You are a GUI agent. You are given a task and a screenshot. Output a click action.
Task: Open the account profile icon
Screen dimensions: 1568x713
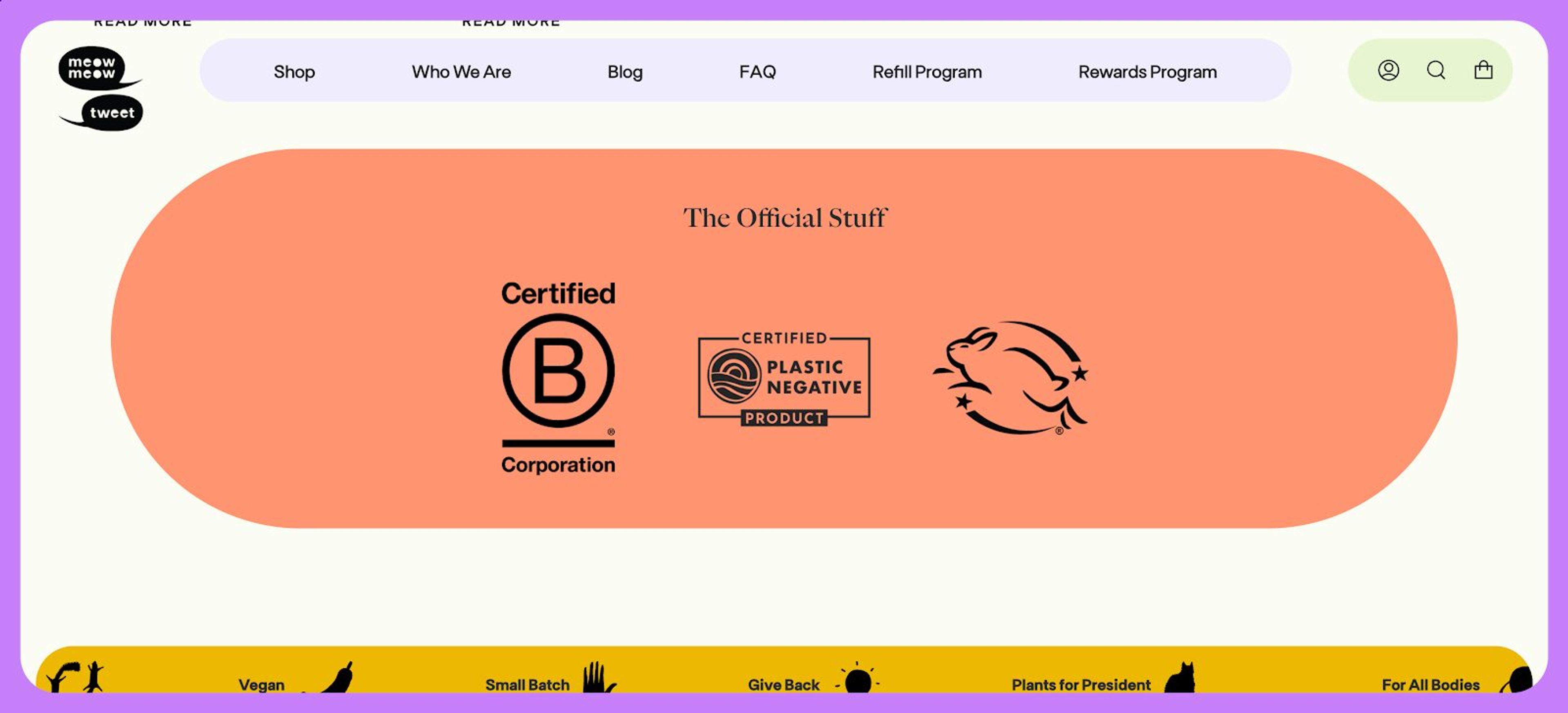click(1388, 71)
